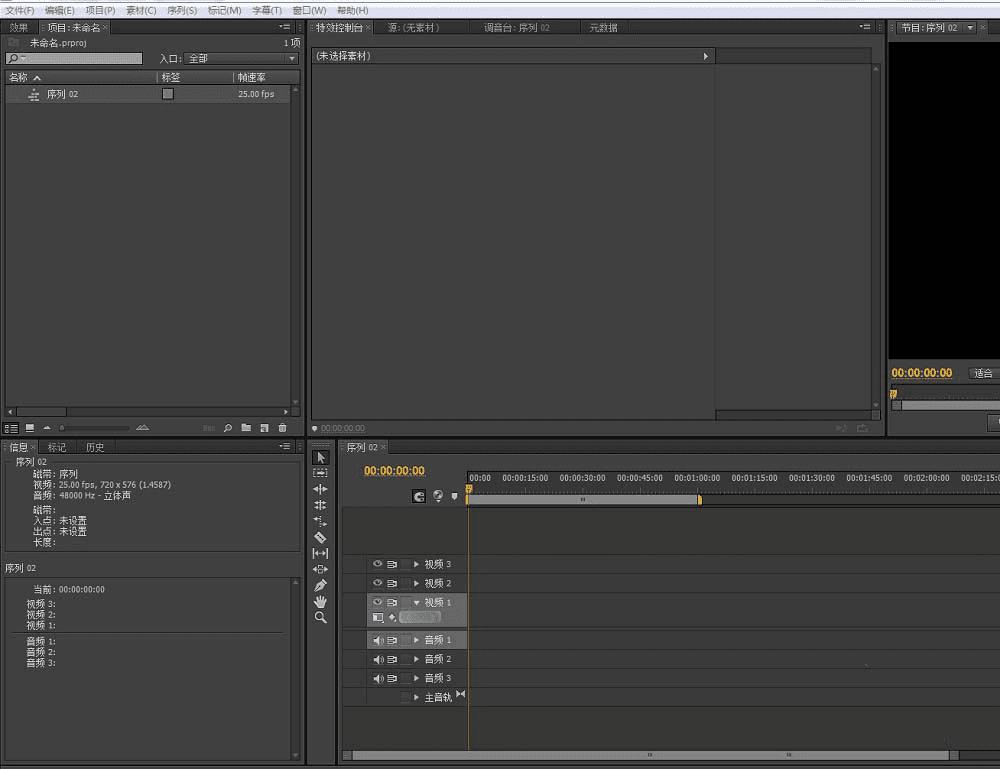Select the Razor tool in the toolbox

[x=320, y=537]
